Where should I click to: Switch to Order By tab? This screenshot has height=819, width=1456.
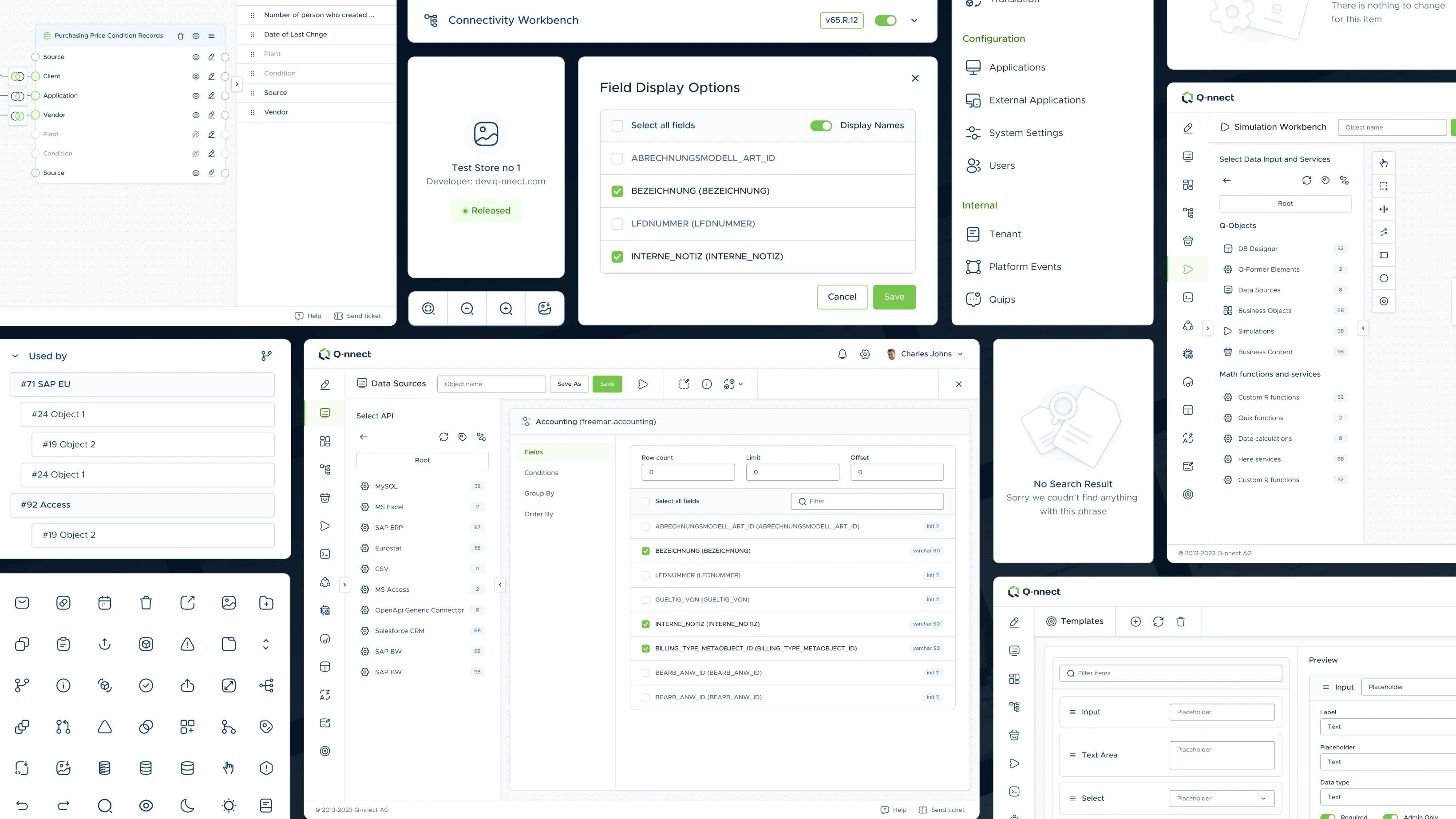[538, 514]
